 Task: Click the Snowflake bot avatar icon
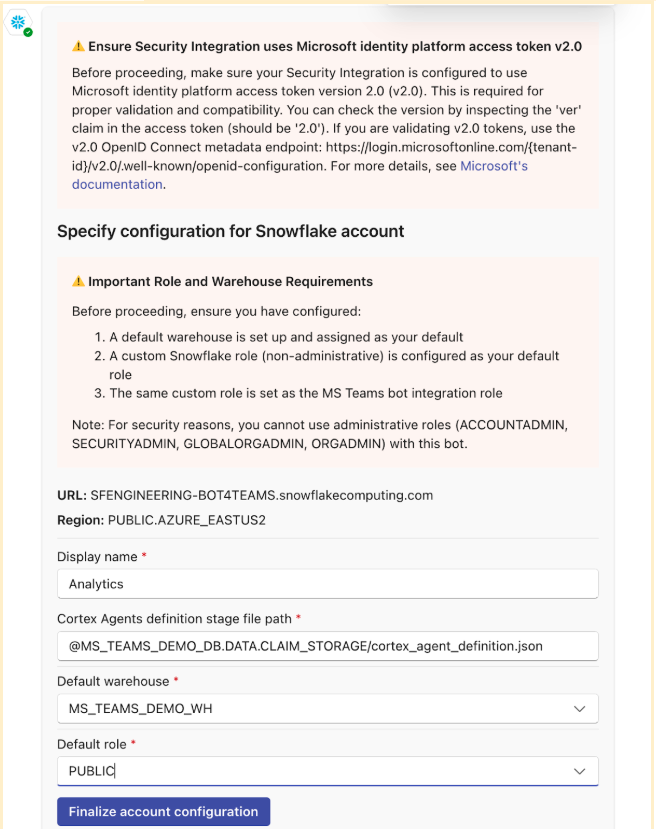(18, 22)
